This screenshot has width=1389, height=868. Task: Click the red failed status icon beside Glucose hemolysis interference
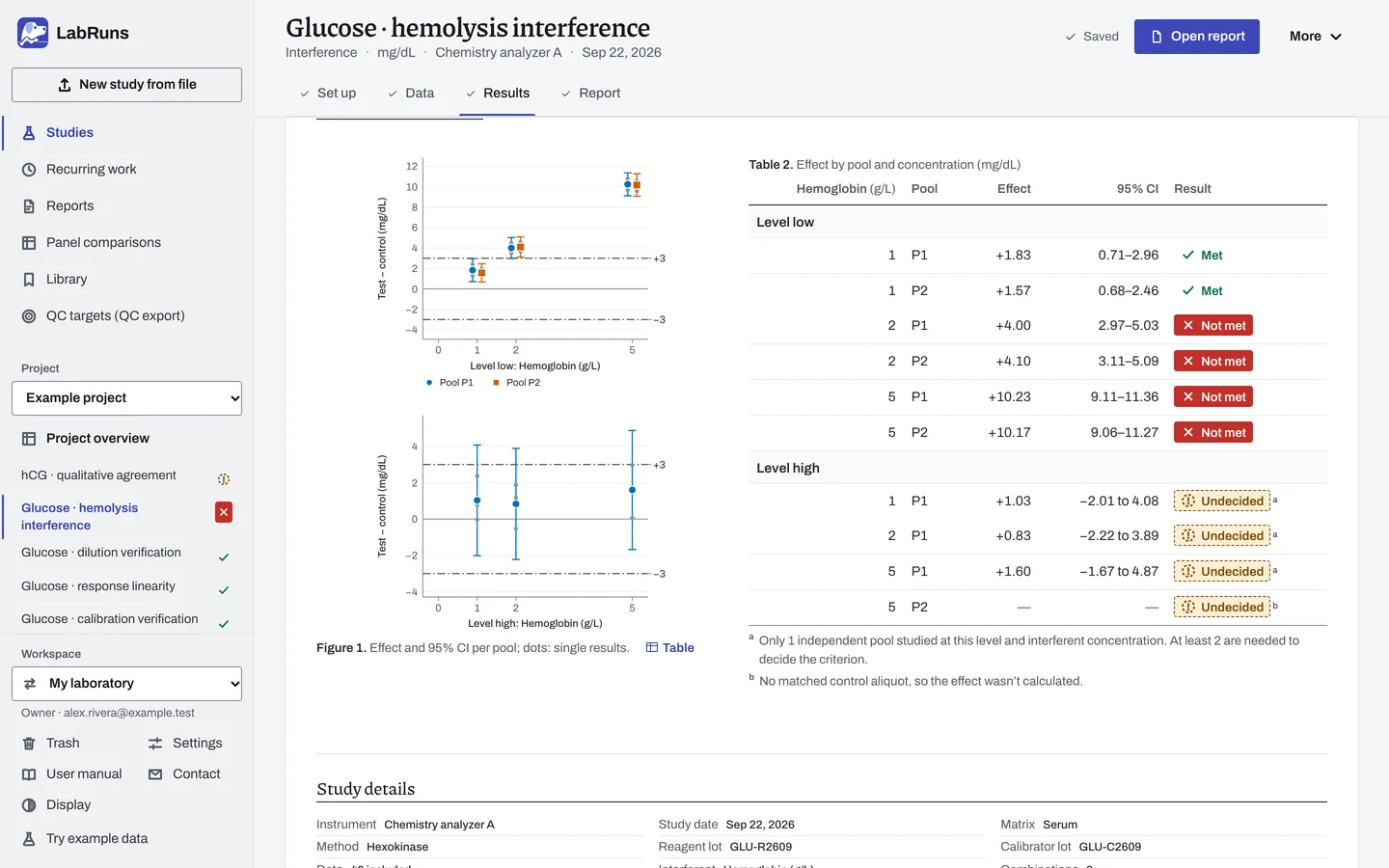pyautogui.click(x=224, y=512)
